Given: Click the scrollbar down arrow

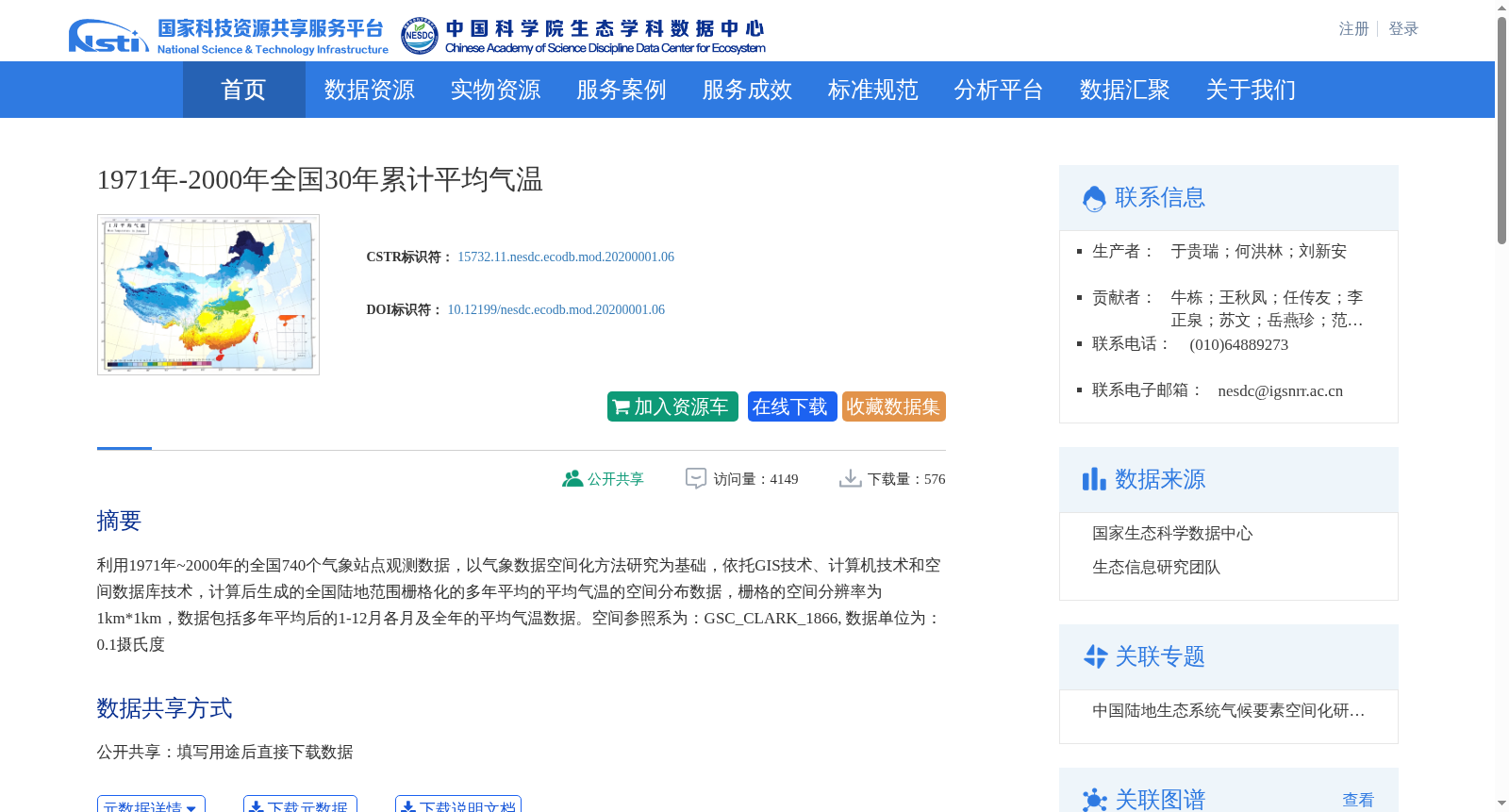Looking at the screenshot, I should pos(1501,804).
